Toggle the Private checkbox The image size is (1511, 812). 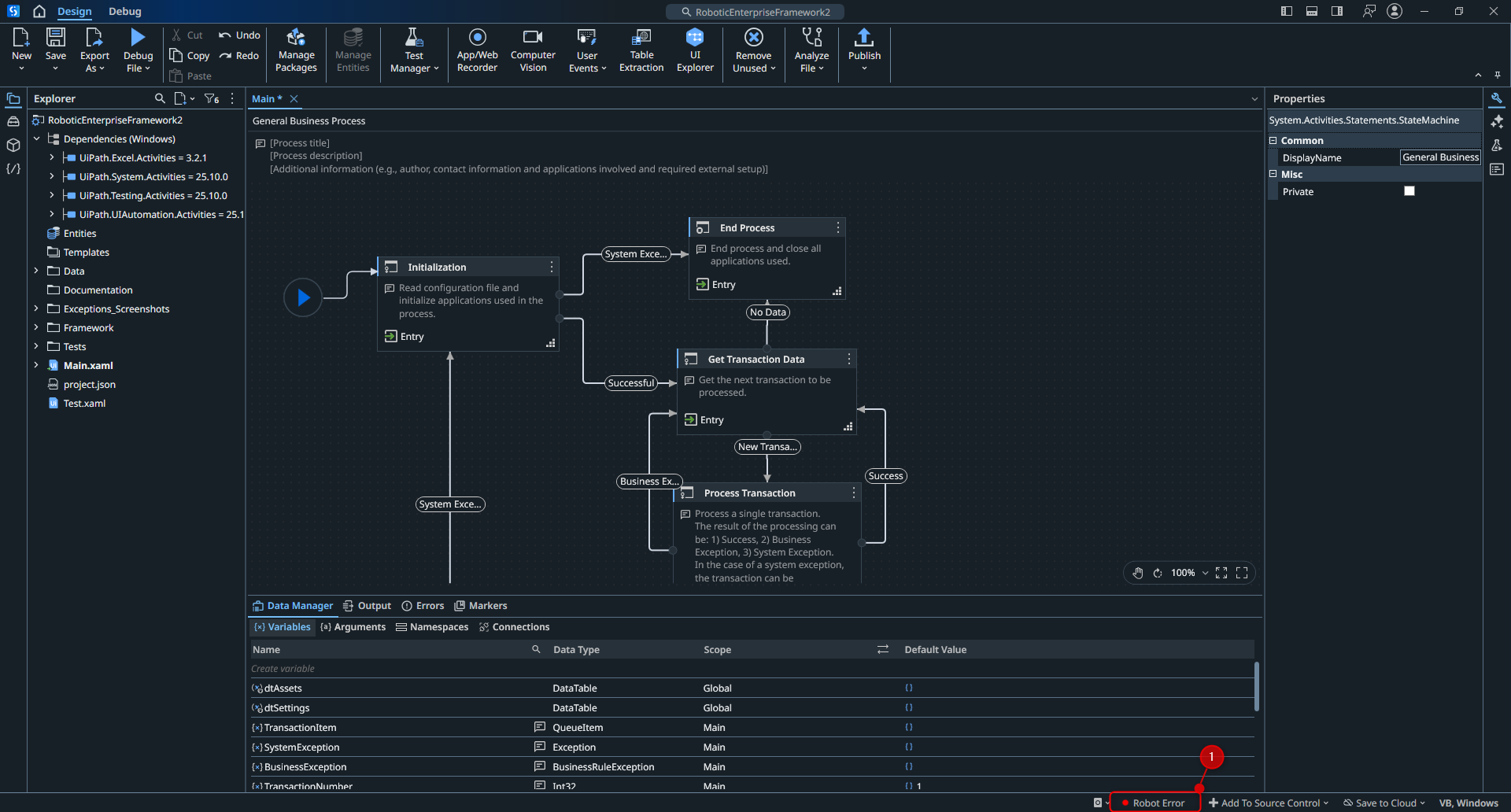click(x=1409, y=191)
